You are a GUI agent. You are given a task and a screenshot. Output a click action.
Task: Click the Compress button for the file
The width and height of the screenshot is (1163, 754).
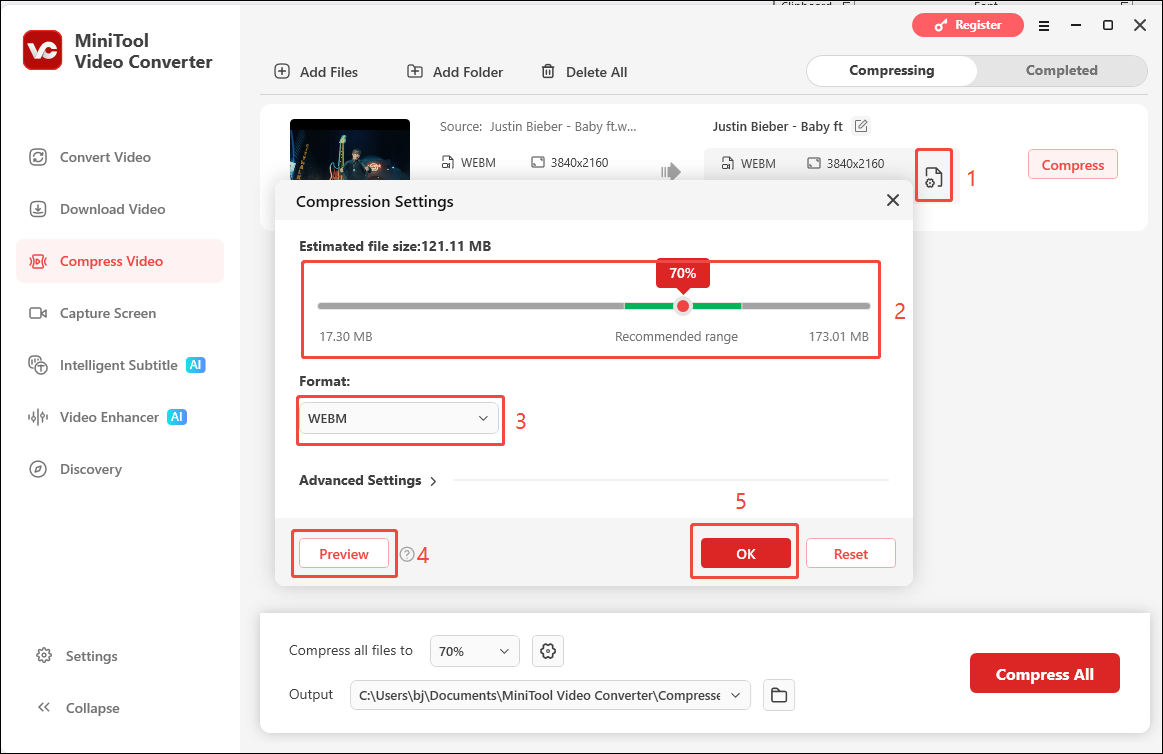(x=1073, y=165)
